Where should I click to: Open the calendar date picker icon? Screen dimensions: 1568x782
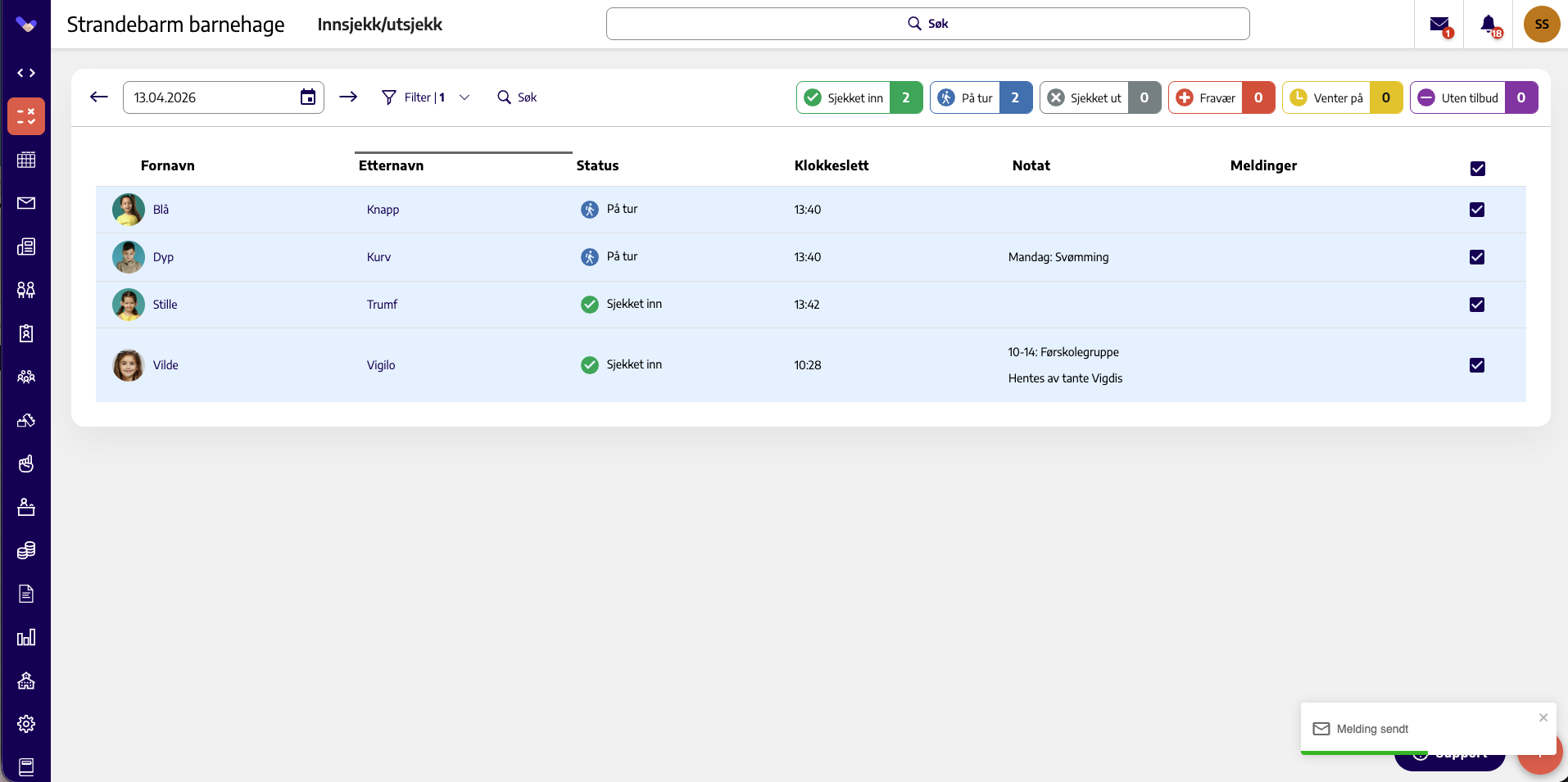point(308,97)
